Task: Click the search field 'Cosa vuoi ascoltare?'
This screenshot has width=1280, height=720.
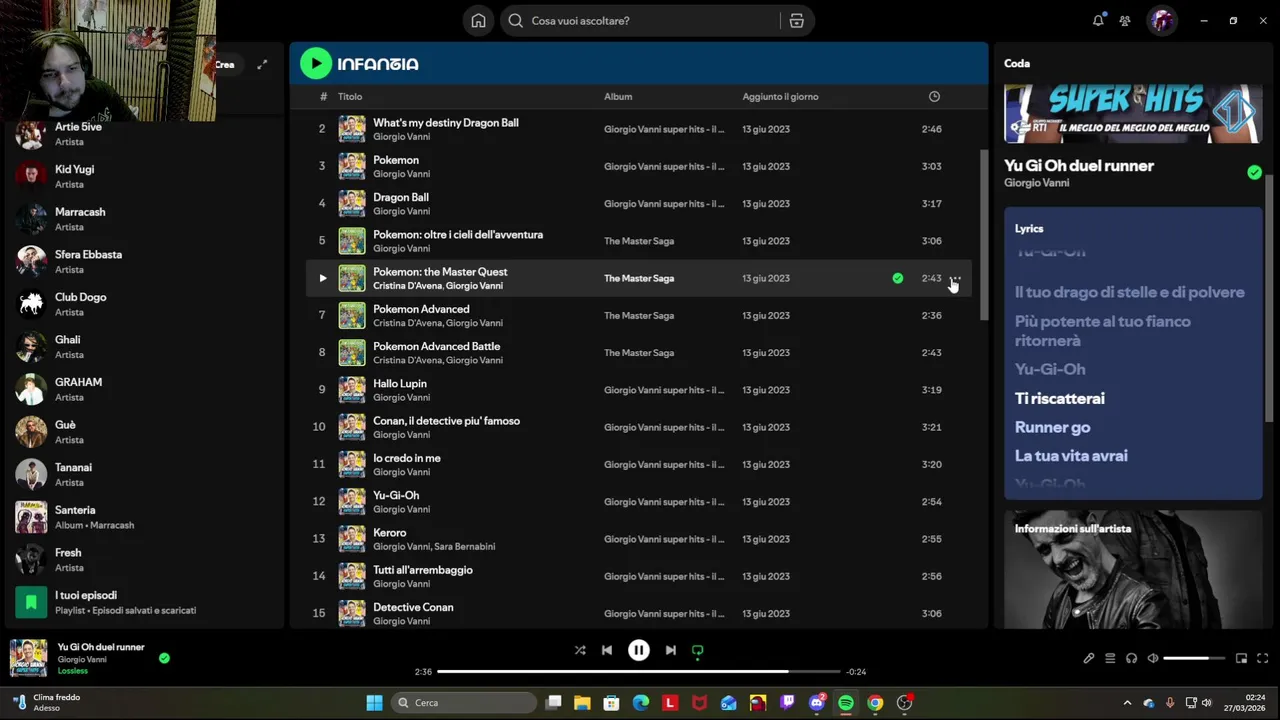Action: point(641,21)
